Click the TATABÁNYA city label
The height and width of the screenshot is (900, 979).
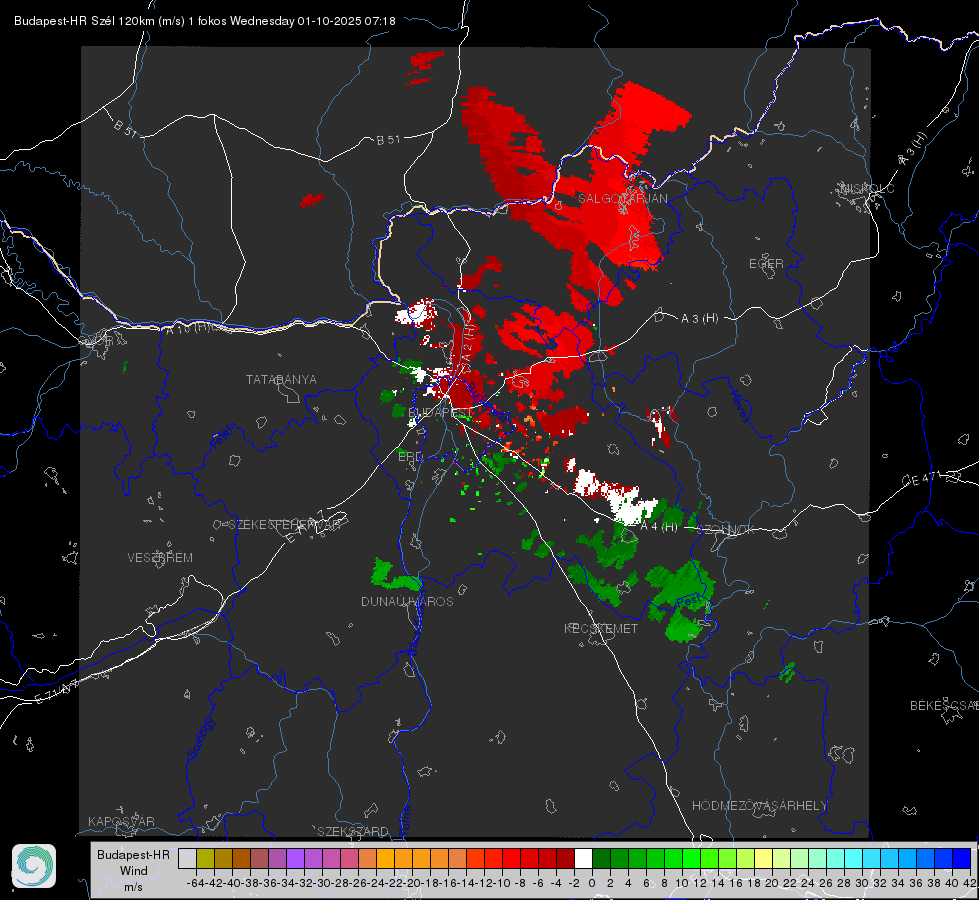281,379
